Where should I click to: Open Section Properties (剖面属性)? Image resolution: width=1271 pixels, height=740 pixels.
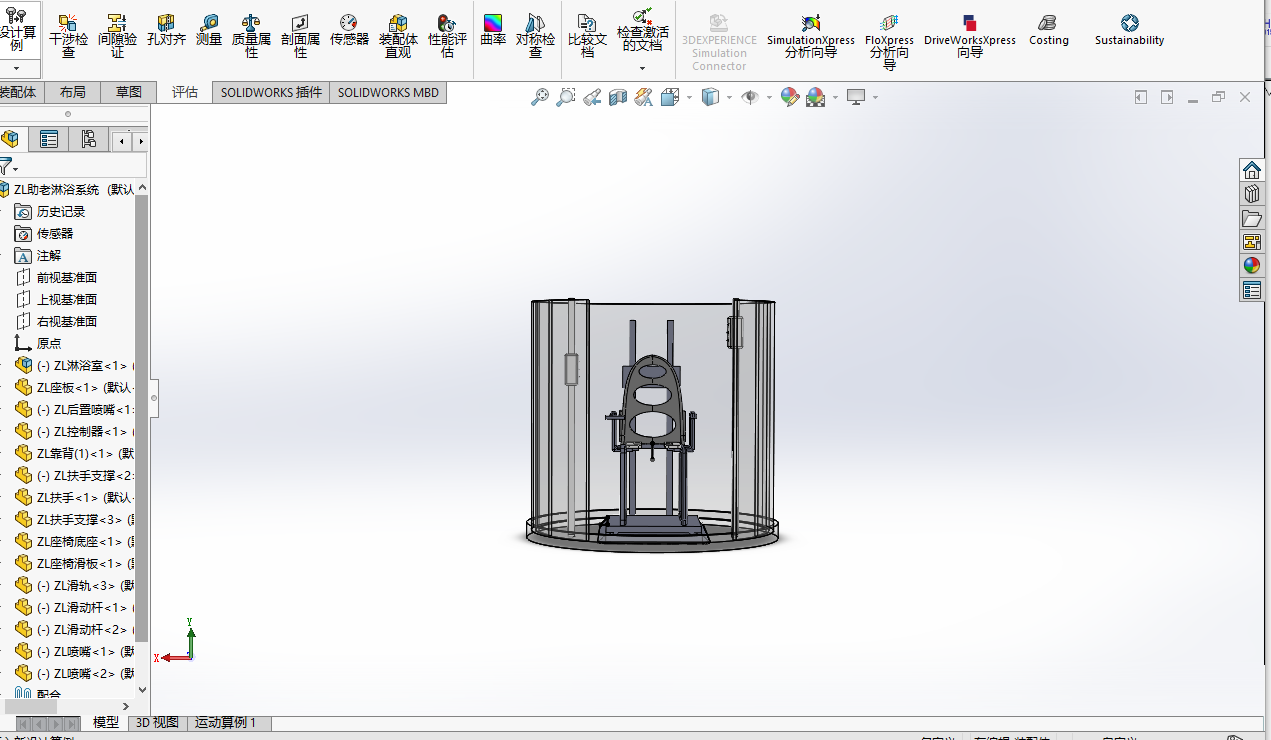[x=300, y=36]
